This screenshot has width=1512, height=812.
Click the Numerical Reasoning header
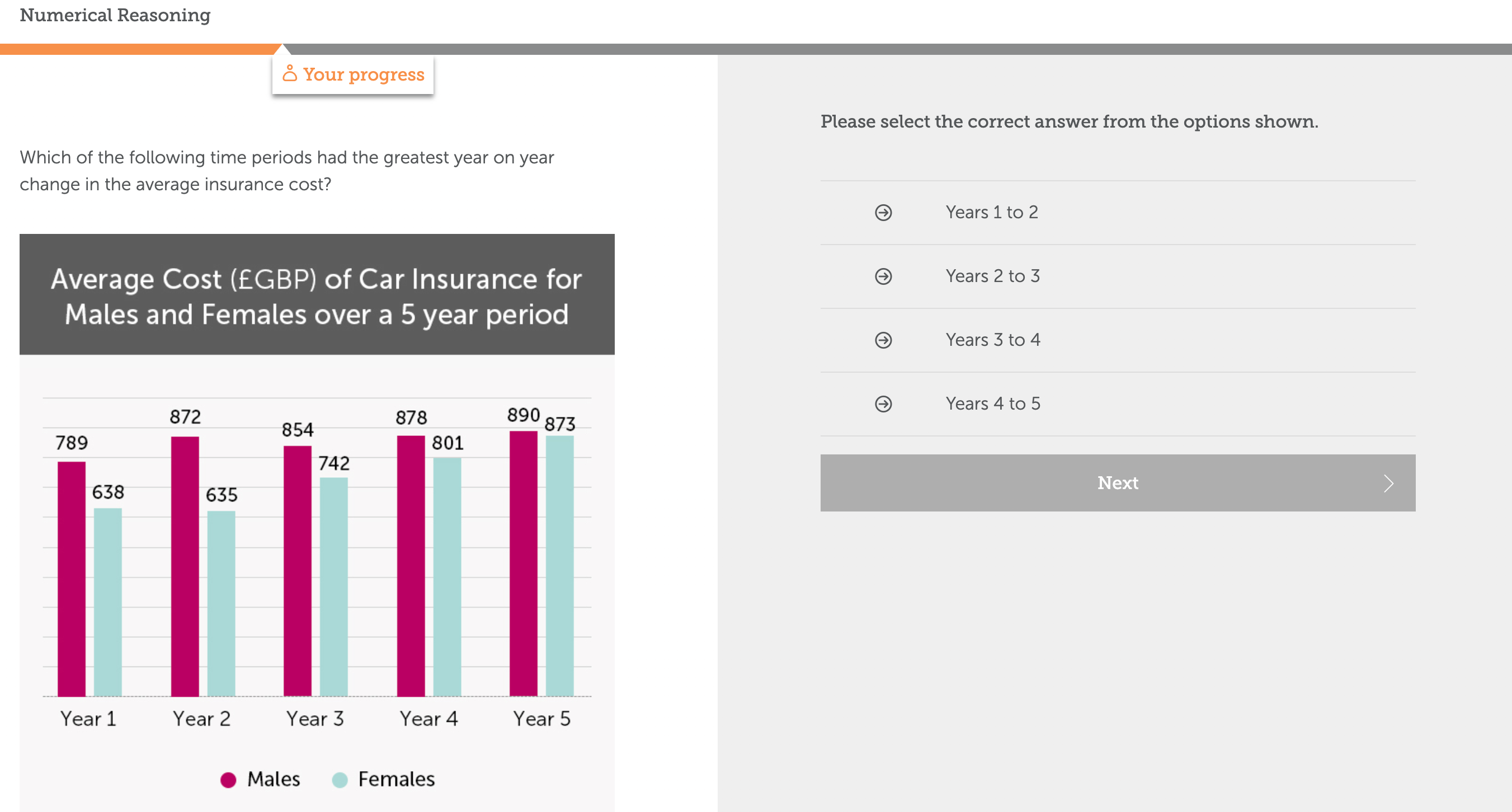pyautogui.click(x=115, y=16)
